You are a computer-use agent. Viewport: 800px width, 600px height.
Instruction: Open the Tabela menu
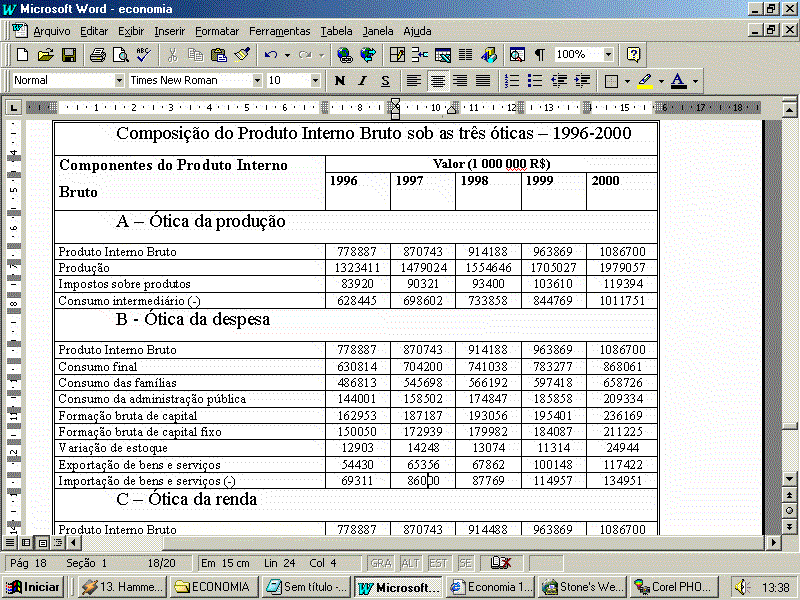point(336,31)
